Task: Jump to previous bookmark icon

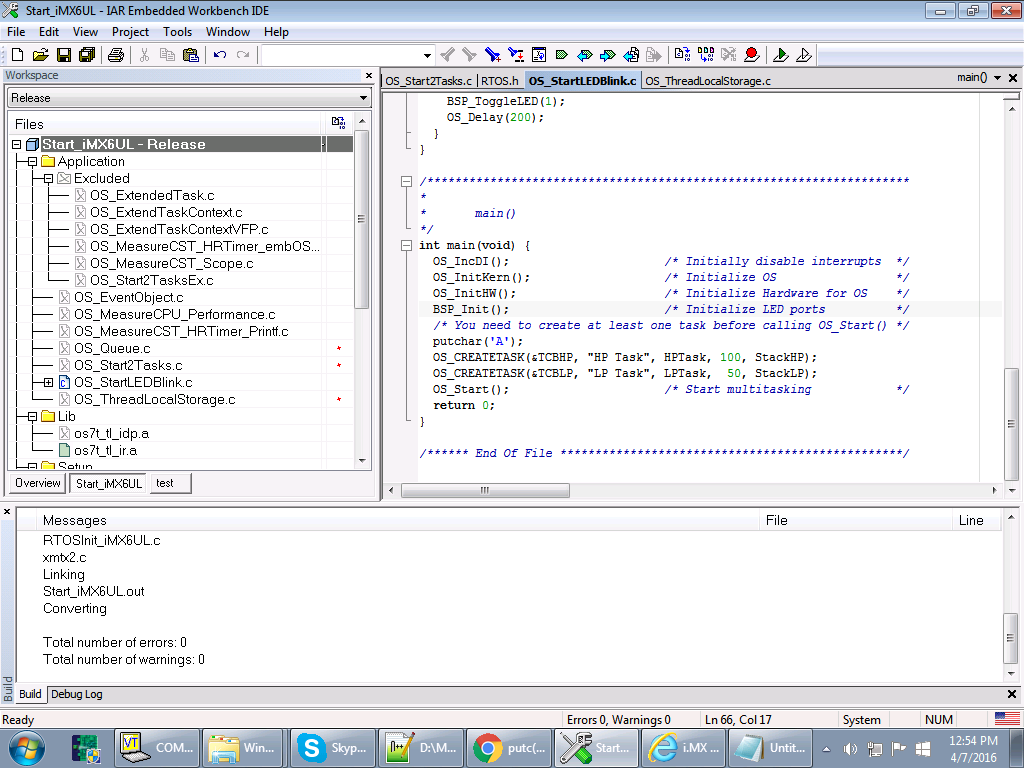Action: coord(584,55)
